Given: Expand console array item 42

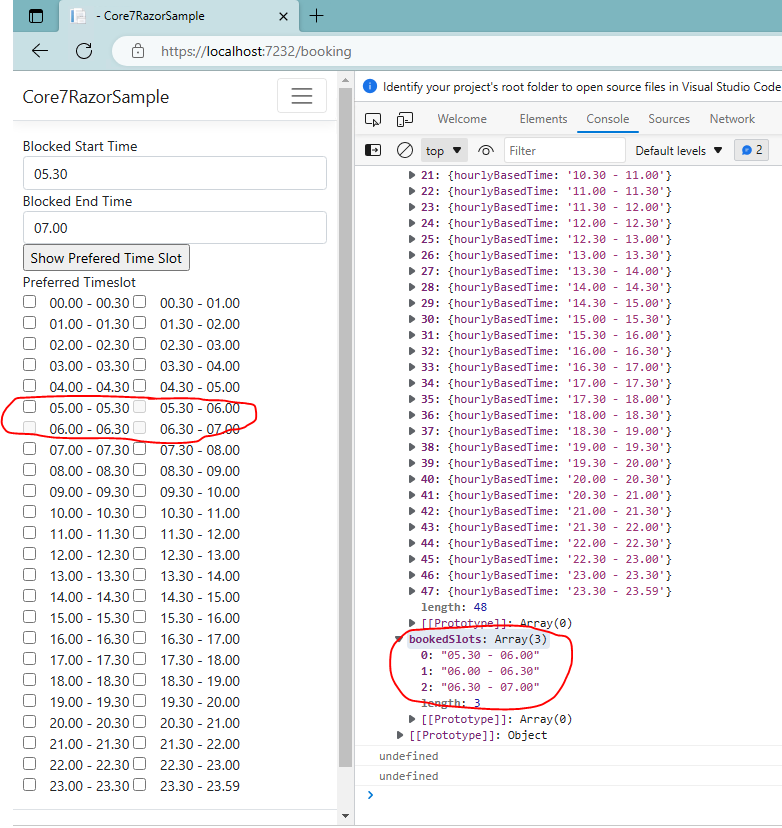Looking at the screenshot, I should [412, 511].
